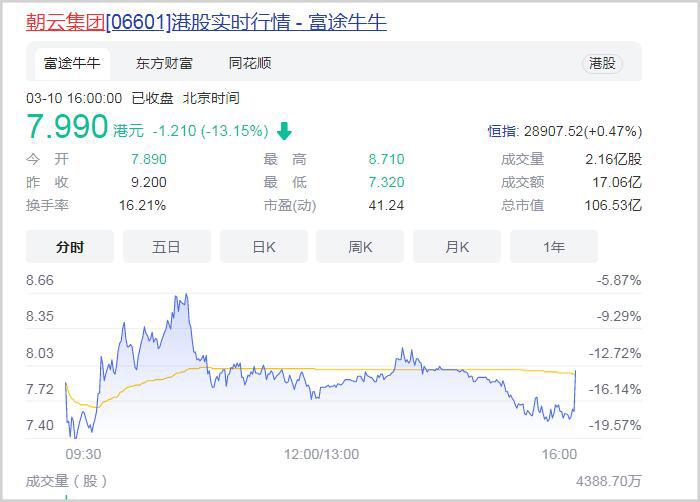The width and height of the screenshot is (700, 502).
Task: Click the volume figure 4388.70万
Action: pos(608,481)
